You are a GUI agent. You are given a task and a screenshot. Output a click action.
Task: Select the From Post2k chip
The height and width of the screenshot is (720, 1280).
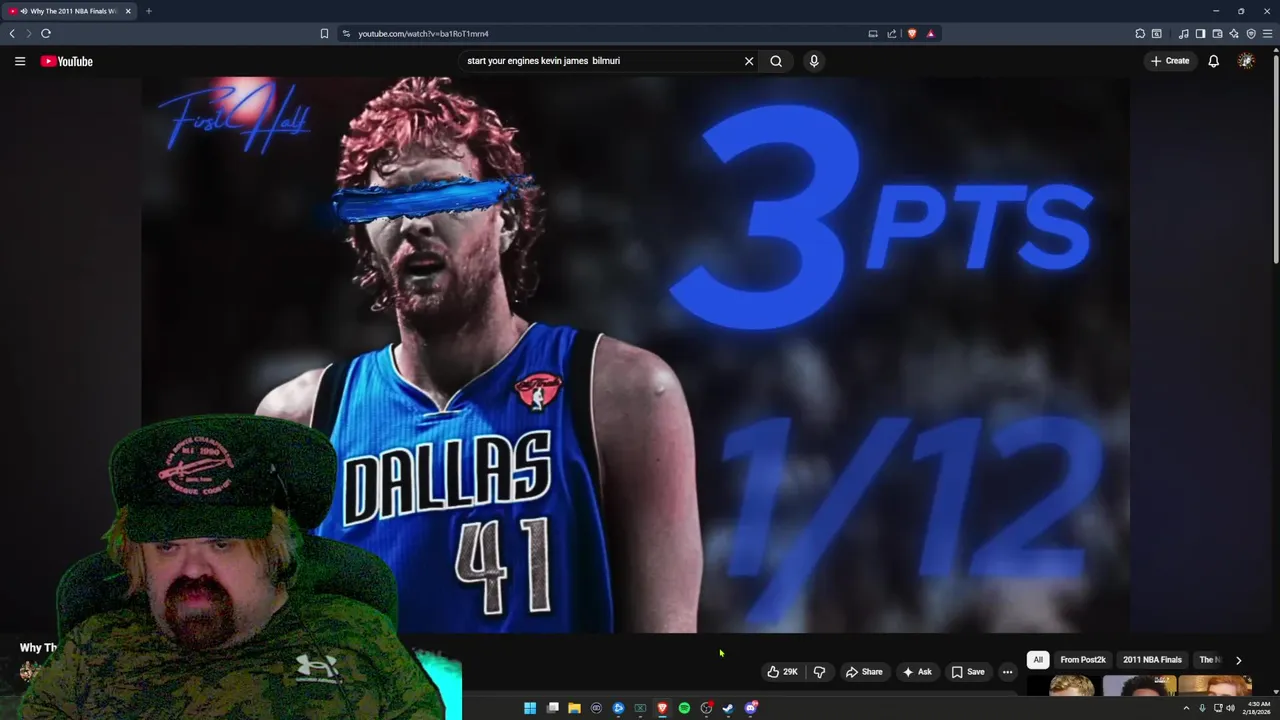tap(1083, 660)
